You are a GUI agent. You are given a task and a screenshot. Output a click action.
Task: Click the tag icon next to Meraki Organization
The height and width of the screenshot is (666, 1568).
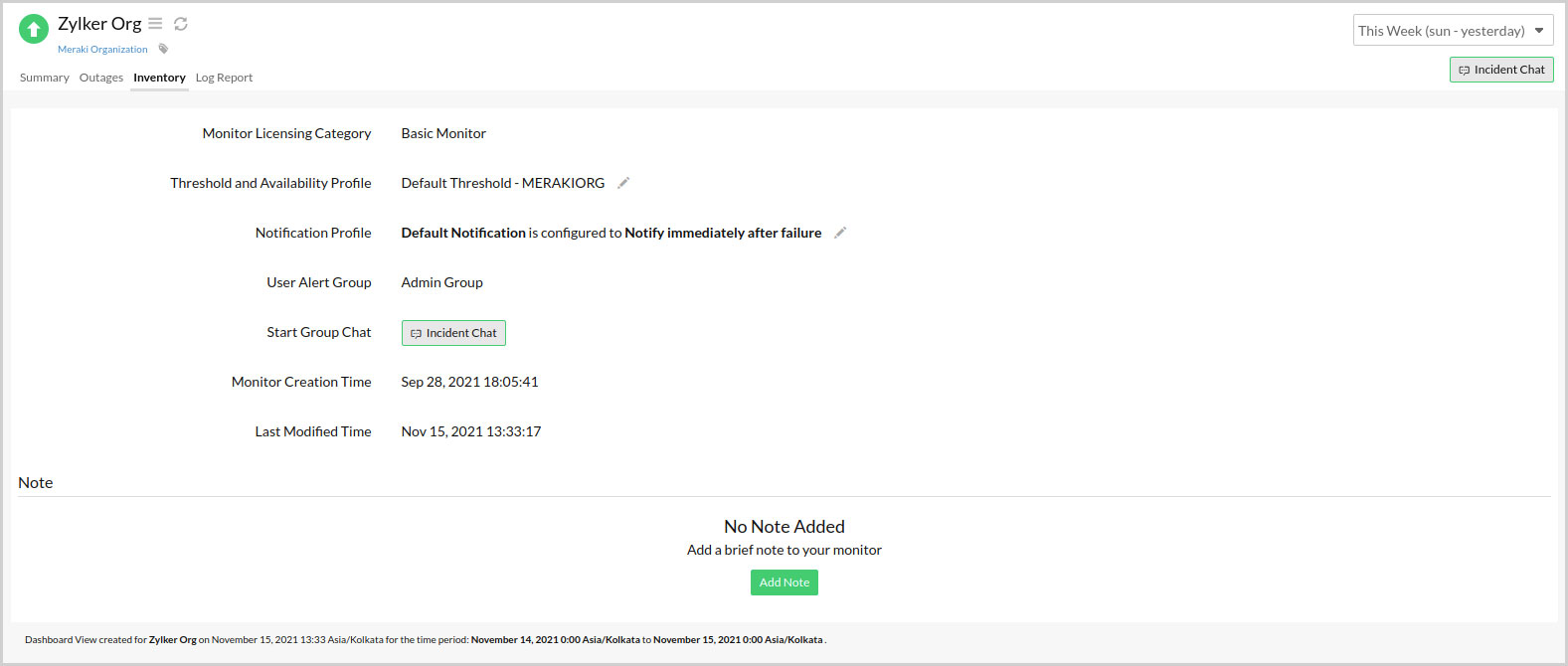click(x=164, y=49)
